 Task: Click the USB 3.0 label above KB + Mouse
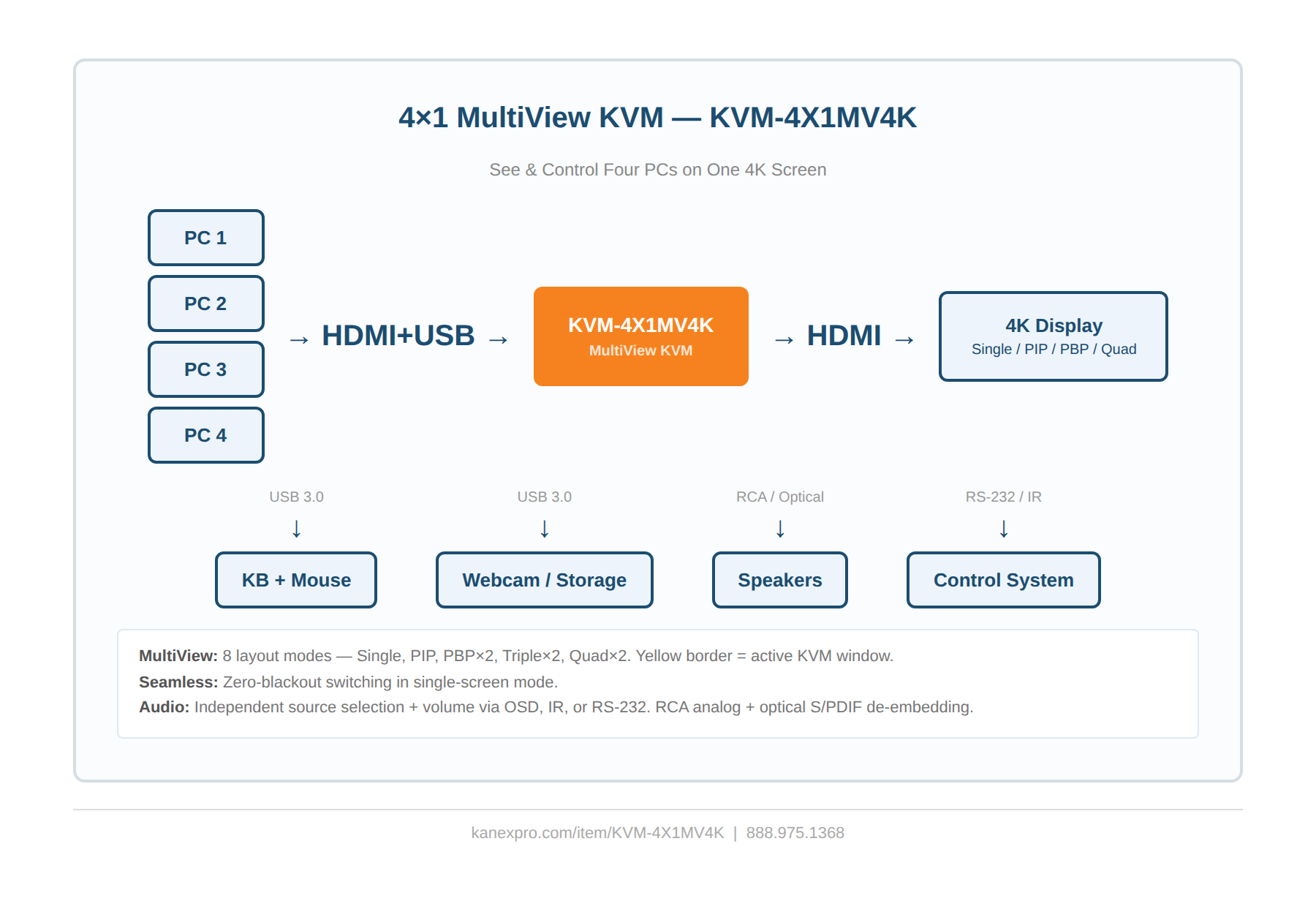coord(296,497)
